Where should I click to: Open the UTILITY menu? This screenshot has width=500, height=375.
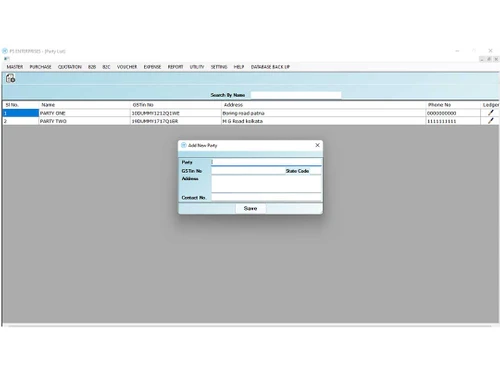[197, 67]
